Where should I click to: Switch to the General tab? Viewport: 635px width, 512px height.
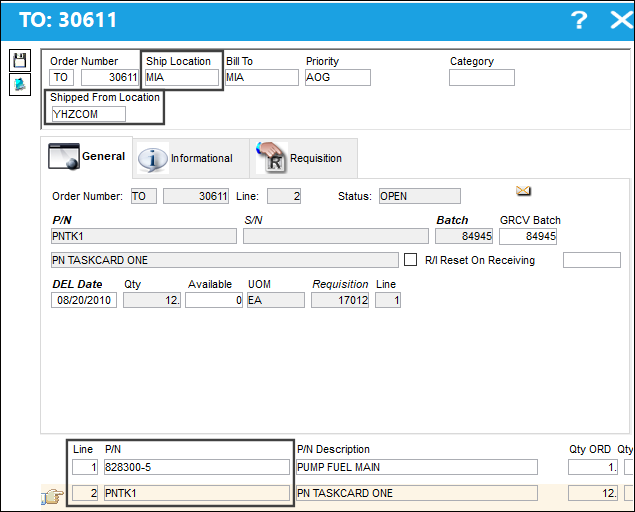pos(86,157)
